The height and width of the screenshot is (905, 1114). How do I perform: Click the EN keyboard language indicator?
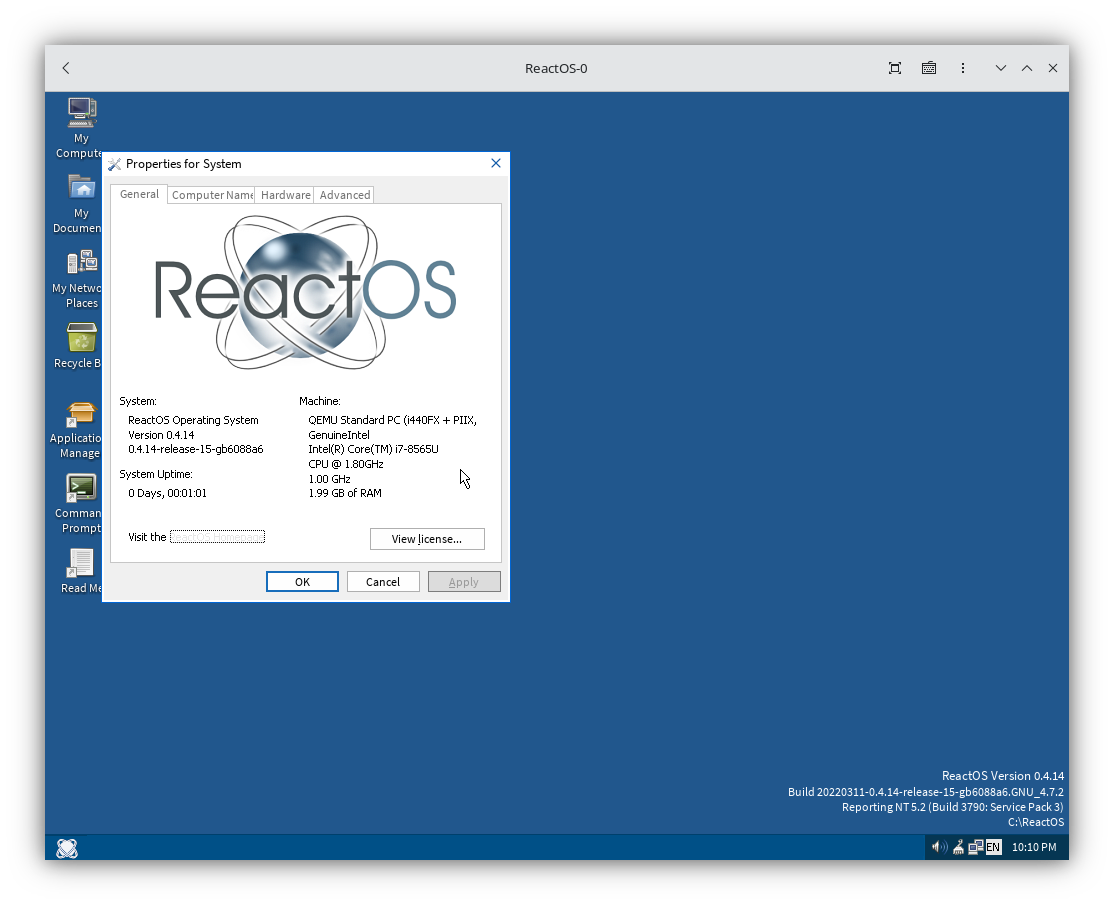coord(993,847)
